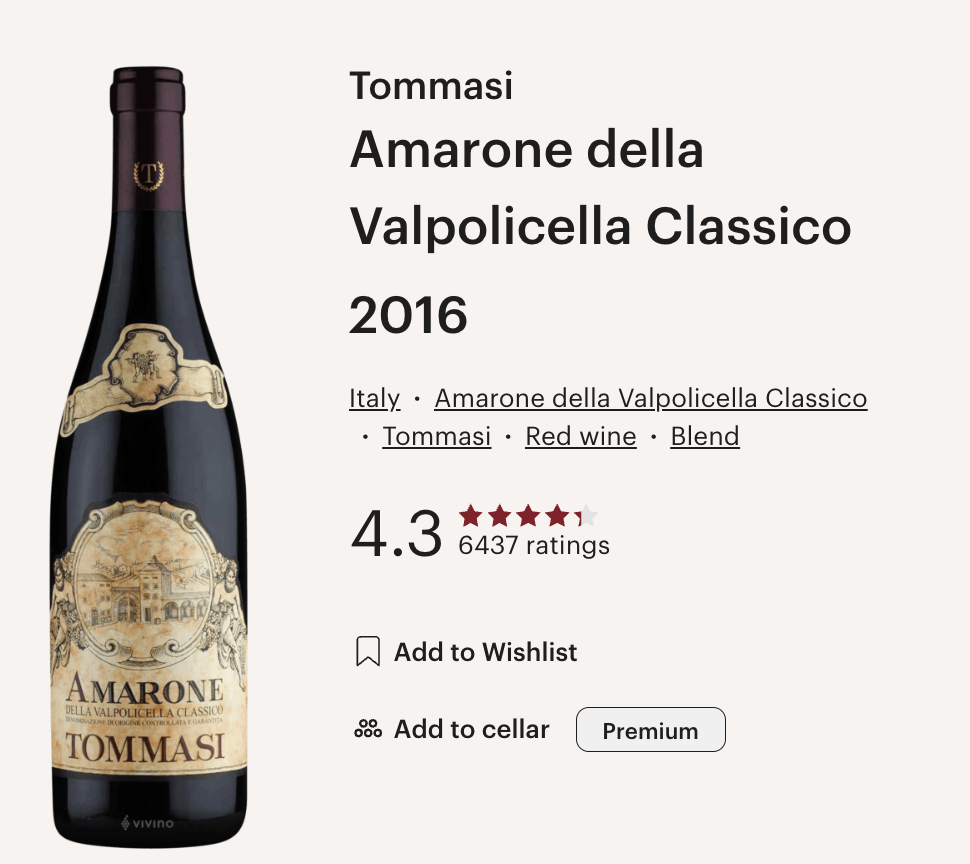Open the Blend grape link
This screenshot has width=970, height=864.
click(705, 436)
